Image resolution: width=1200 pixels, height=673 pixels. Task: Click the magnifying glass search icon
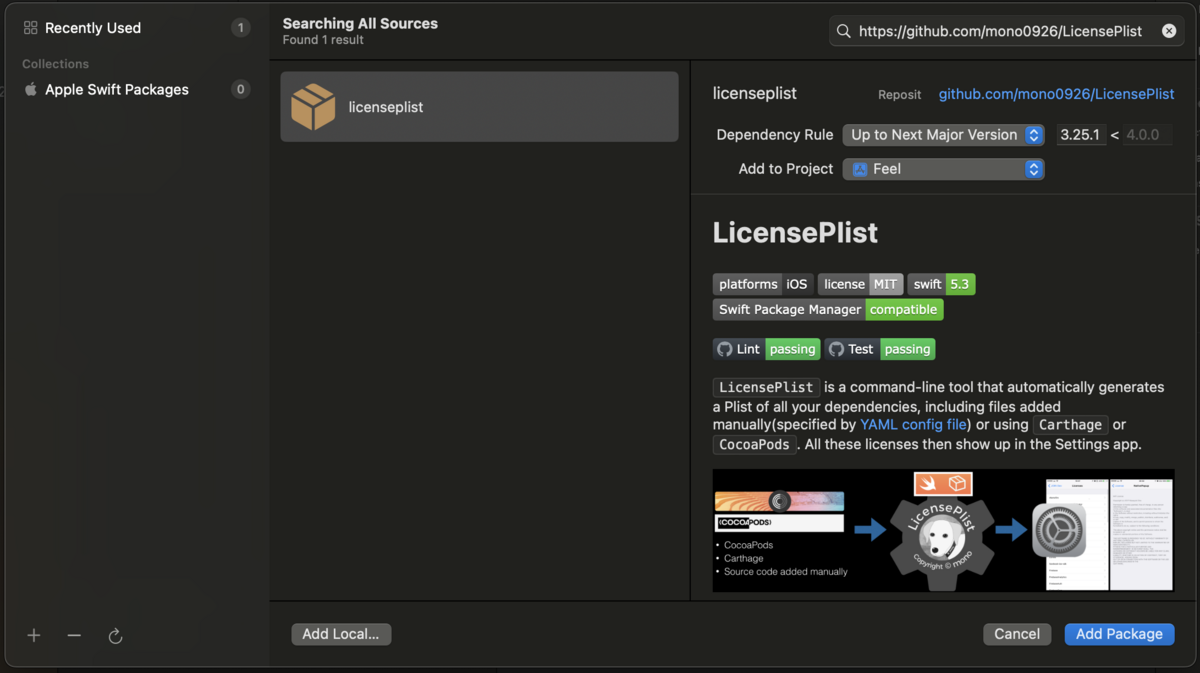coord(844,31)
